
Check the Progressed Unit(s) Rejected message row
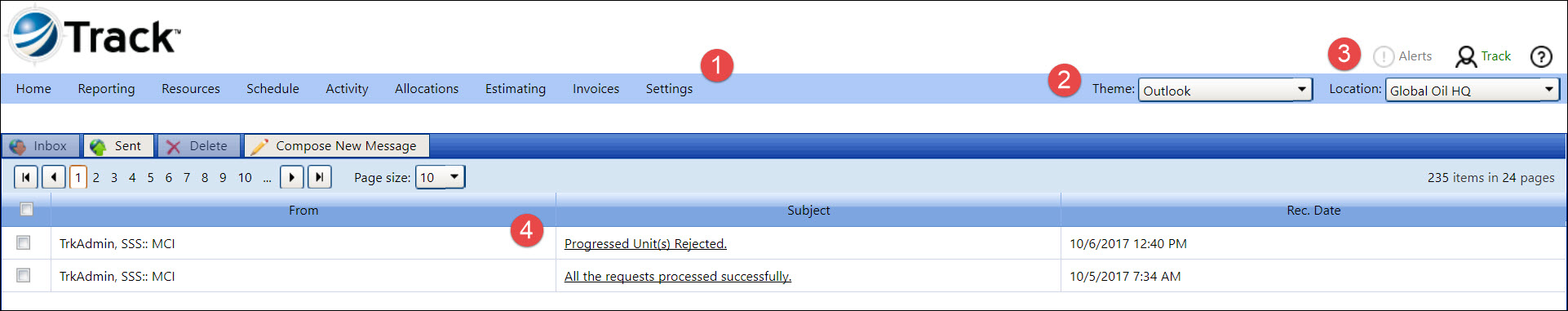(24, 242)
